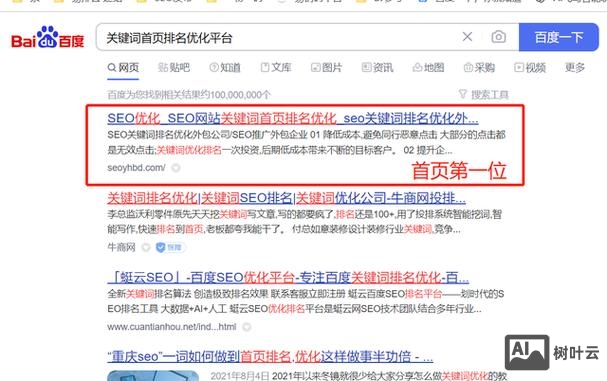Switch to the 贴吧 tab
The width and height of the screenshot is (607, 381).
174,68
